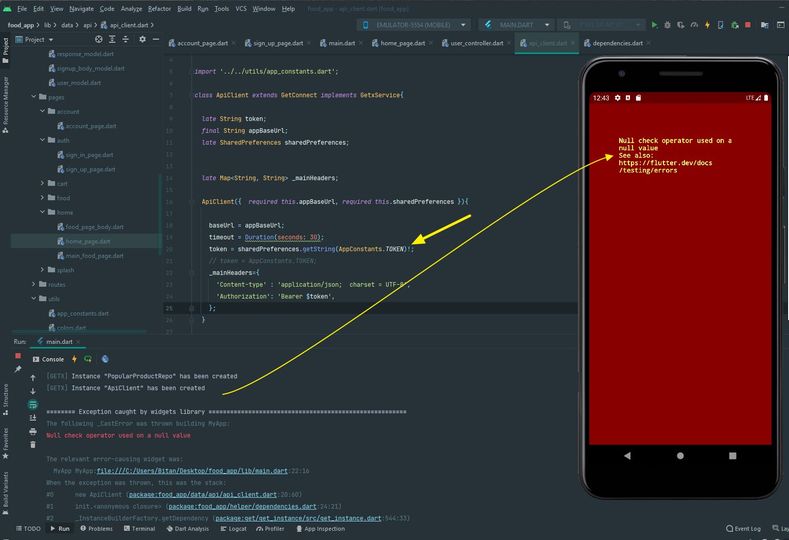The height and width of the screenshot is (540, 789).
Task: Open the VCS menu
Action: tap(241, 9)
